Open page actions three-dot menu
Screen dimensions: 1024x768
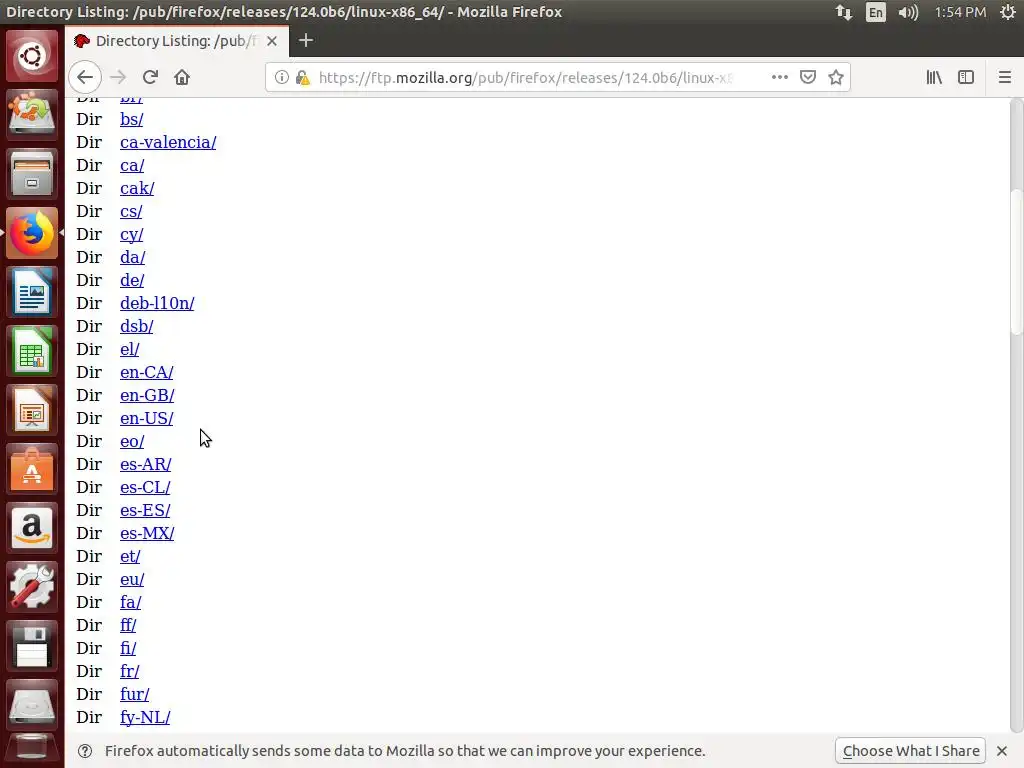click(x=780, y=77)
